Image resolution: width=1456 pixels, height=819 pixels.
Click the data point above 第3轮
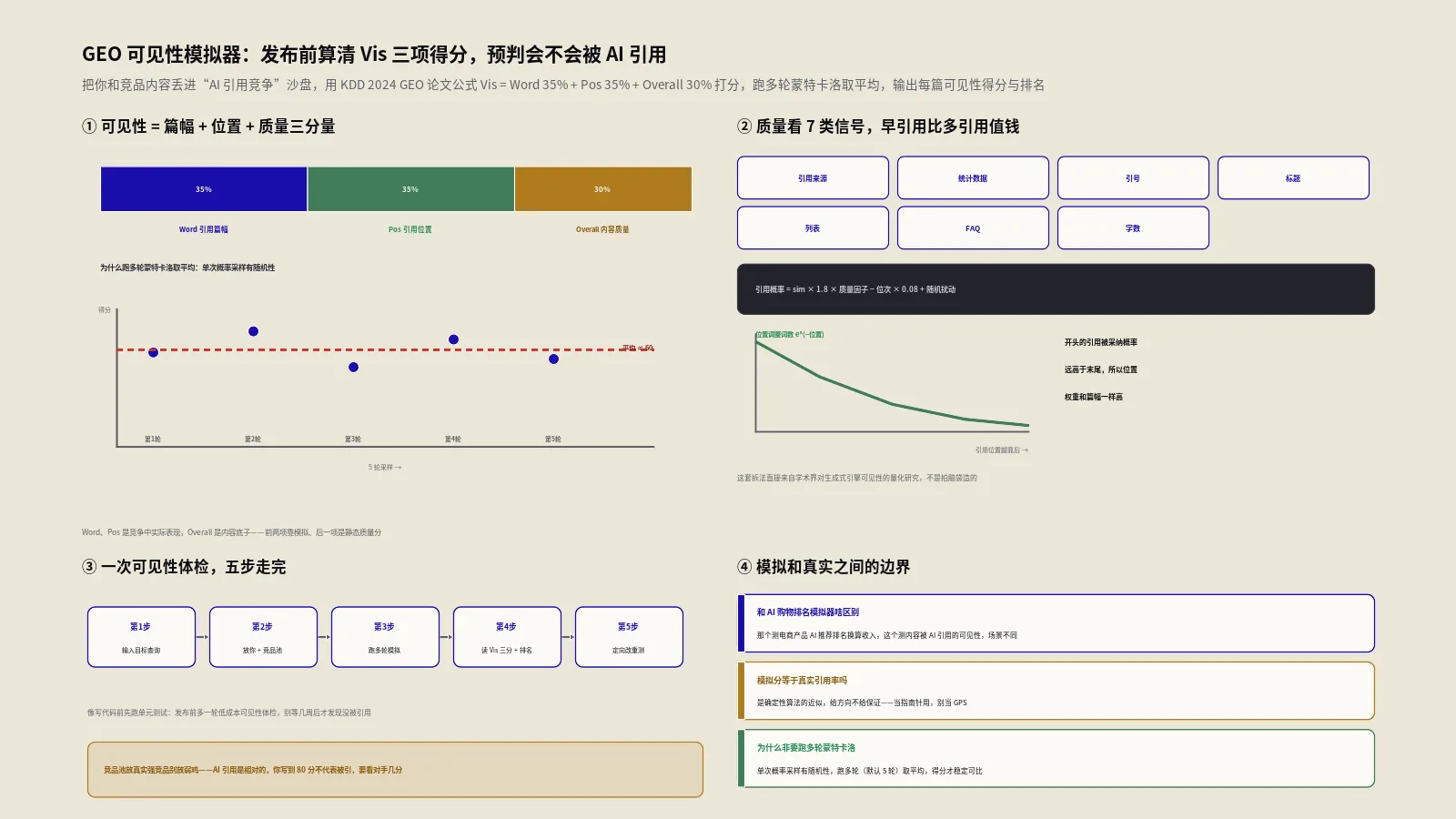[353, 367]
